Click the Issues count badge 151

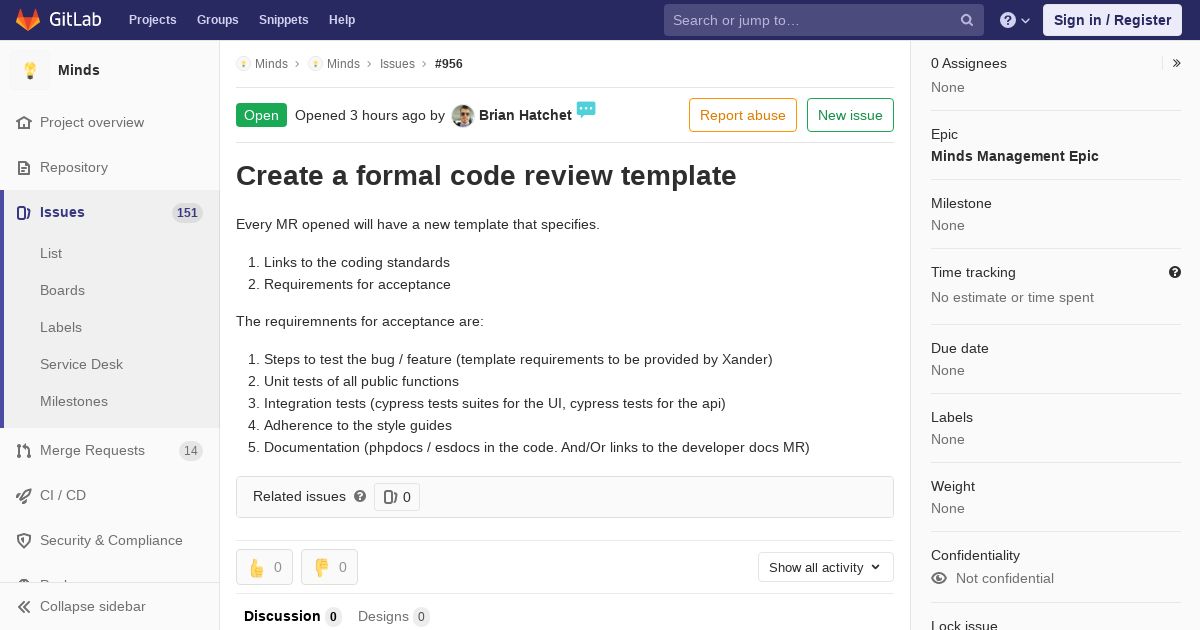187,212
